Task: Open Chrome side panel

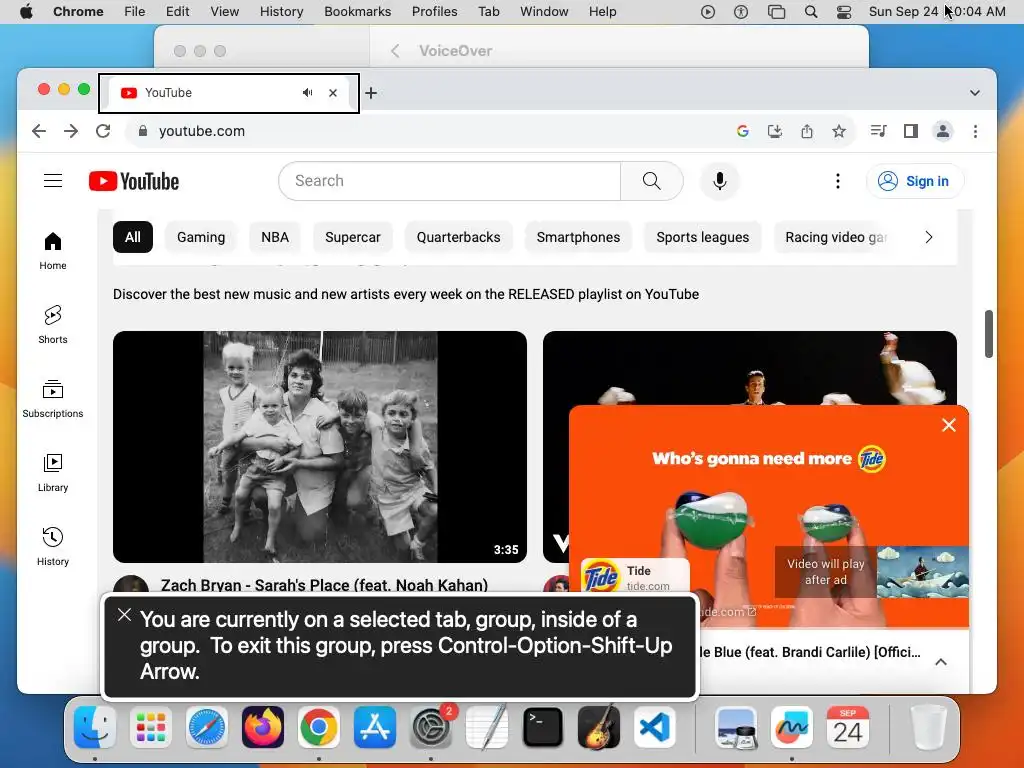Action: [x=911, y=131]
